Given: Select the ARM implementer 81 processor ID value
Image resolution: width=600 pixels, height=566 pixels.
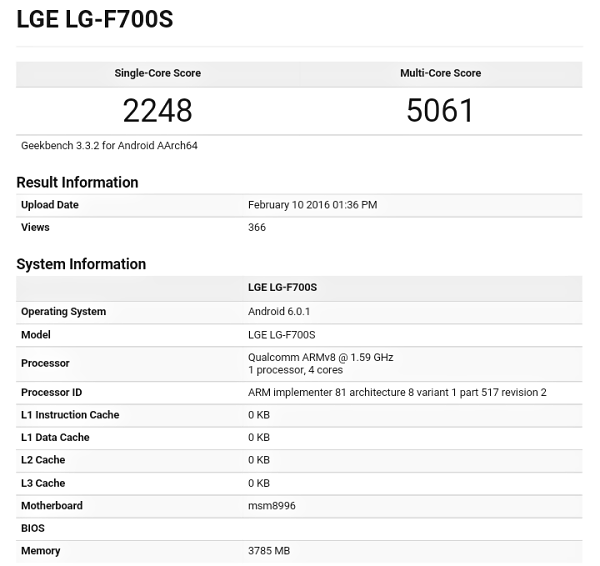Looking at the screenshot, I should pos(397,392).
